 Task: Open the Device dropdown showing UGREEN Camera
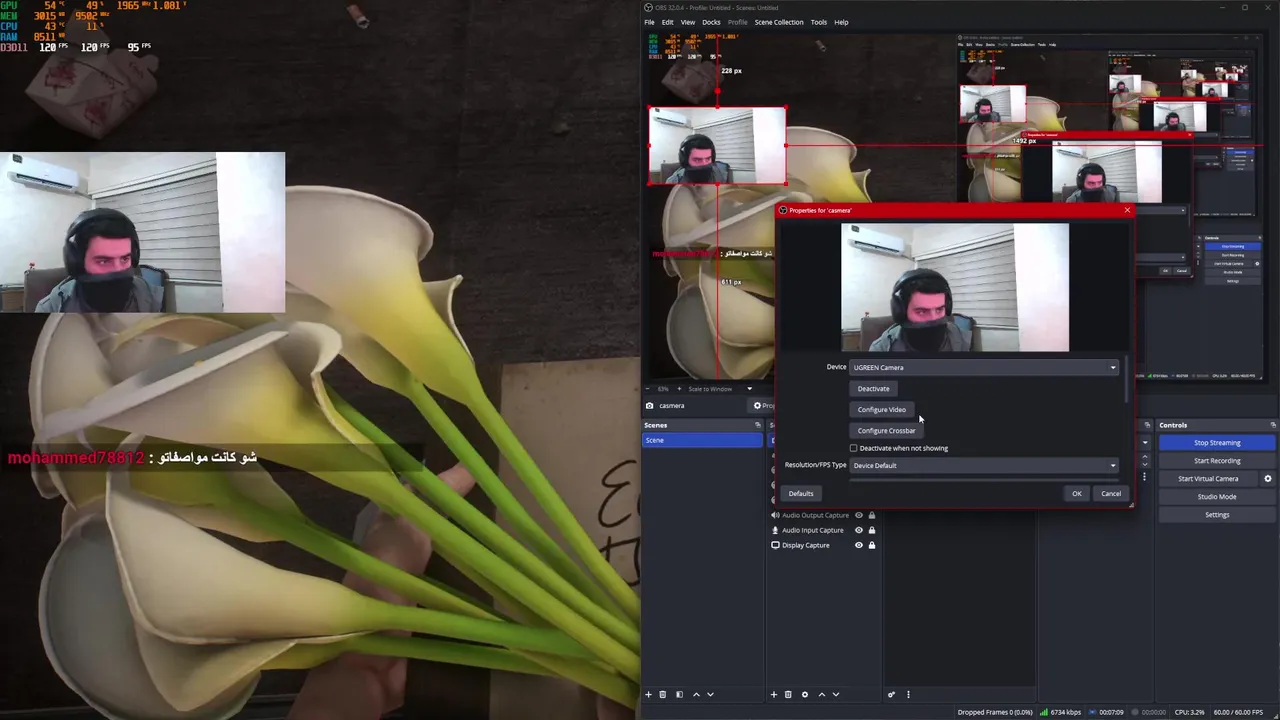984,367
